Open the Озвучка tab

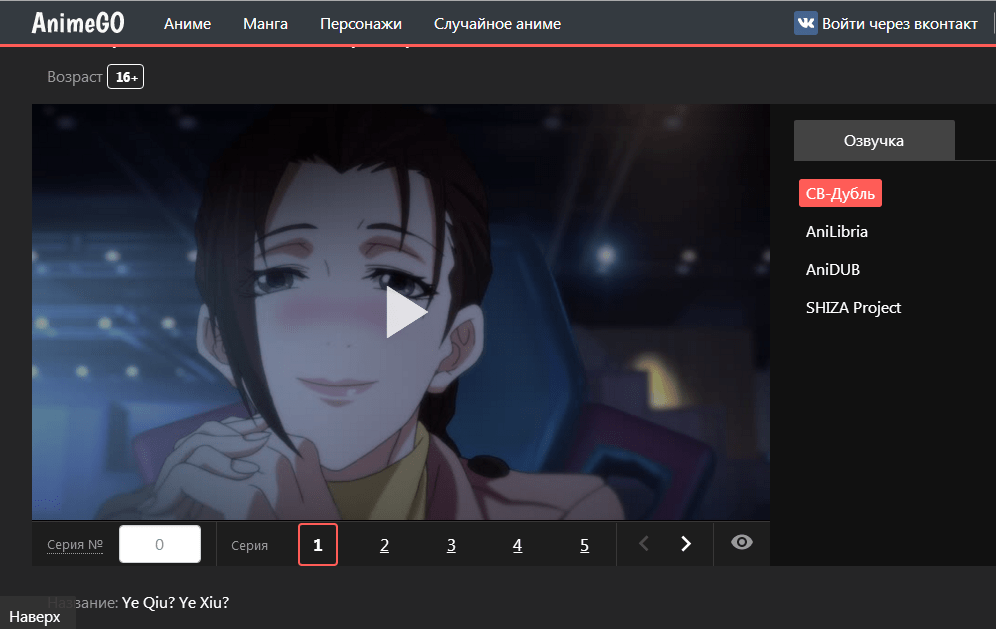(873, 141)
